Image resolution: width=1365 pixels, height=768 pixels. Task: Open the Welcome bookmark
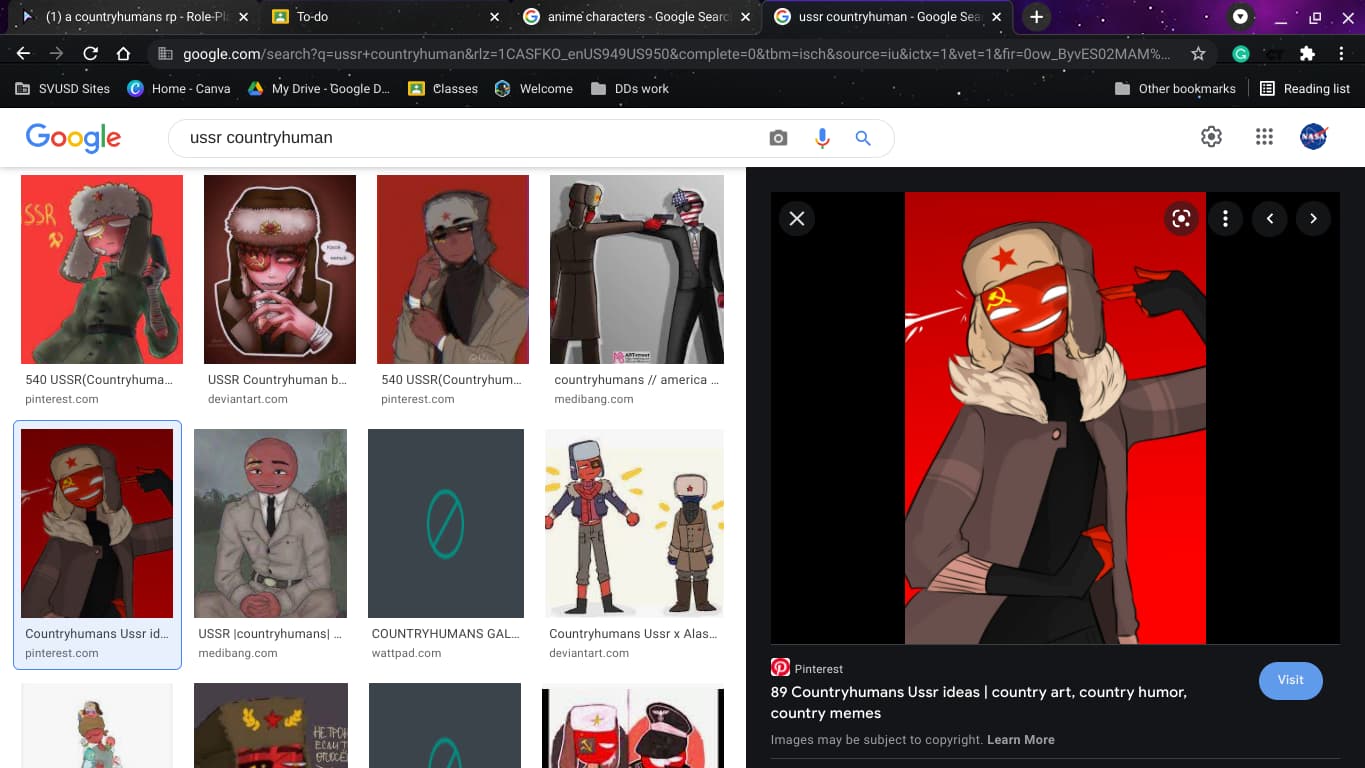point(534,88)
